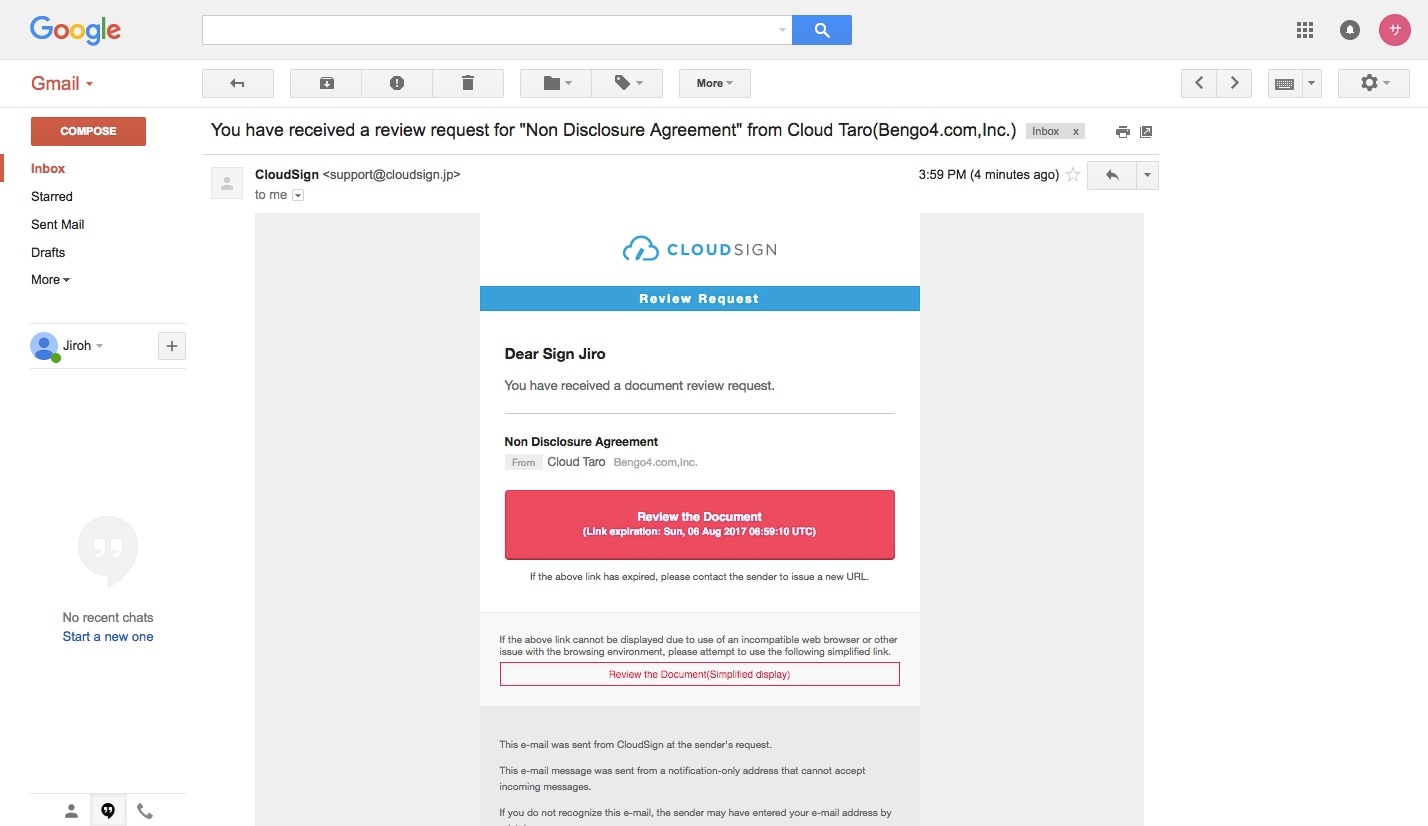1428x826 pixels.
Task: Remove the Inbox label x
Action: pos(1076,132)
